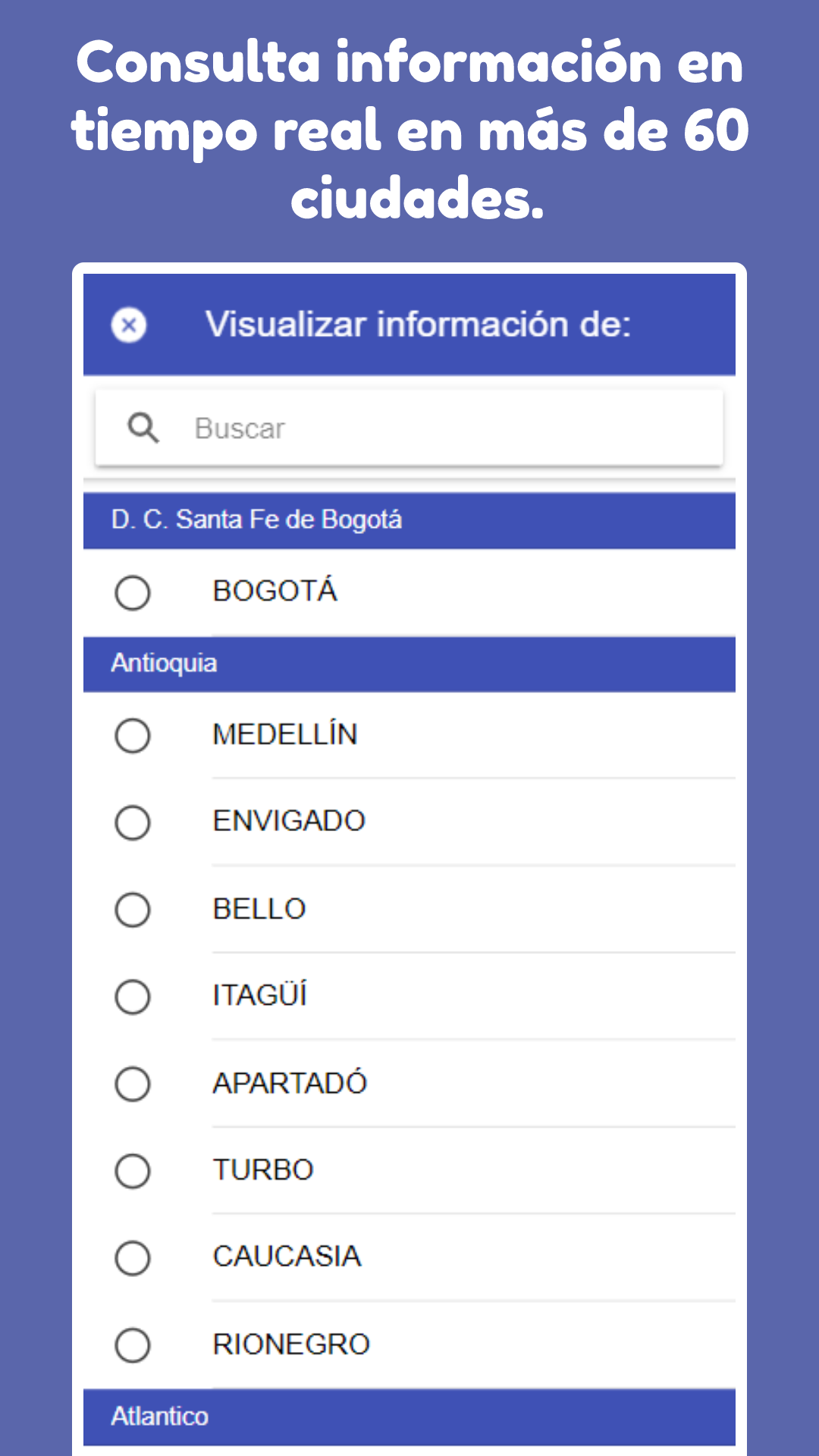The width and height of the screenshot is (819, 1456).
Task: Select the TURBO radio button
Action: [x=133, y=1171]
